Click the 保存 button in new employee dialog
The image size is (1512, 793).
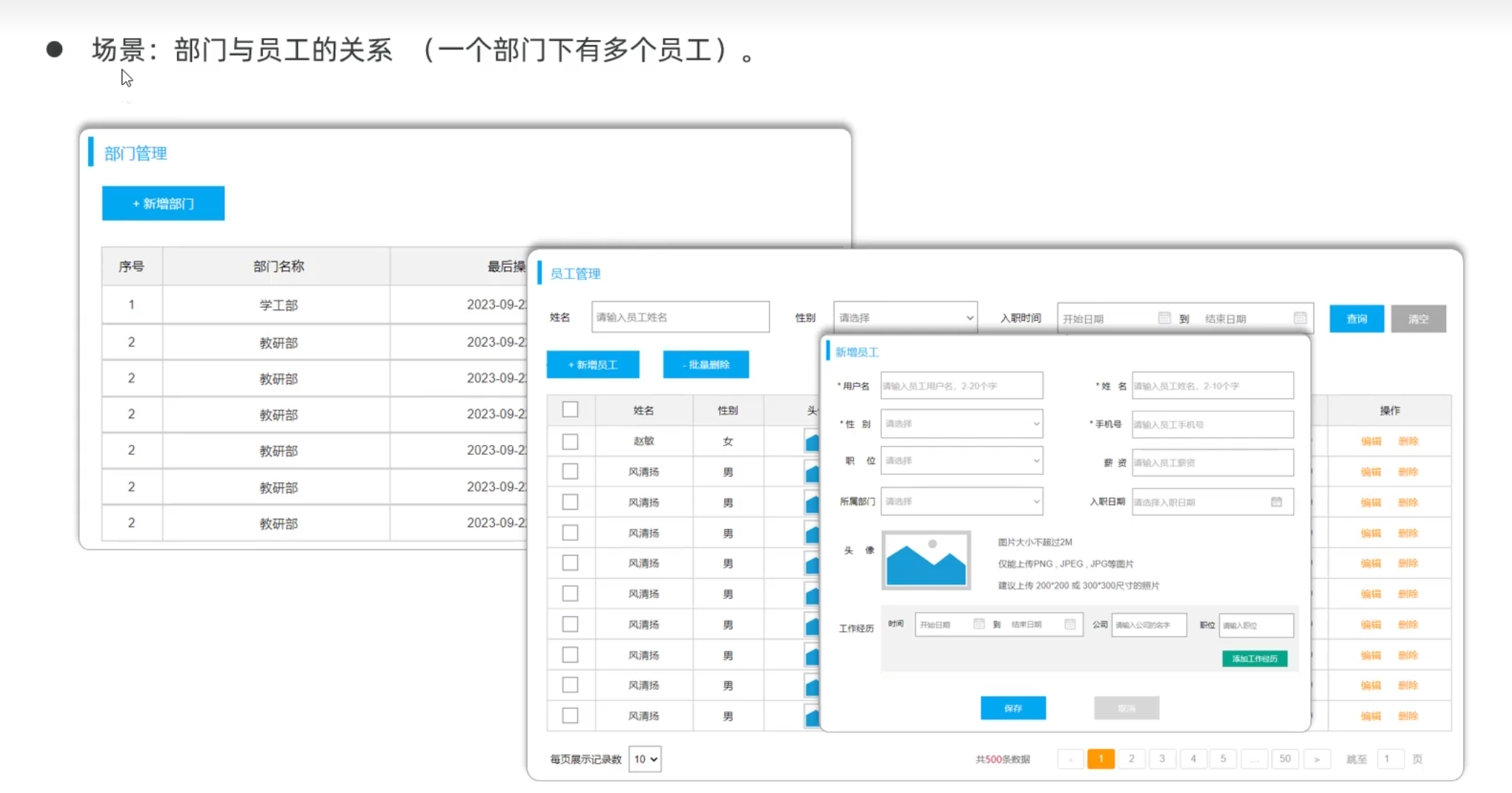pos(1013,708)
